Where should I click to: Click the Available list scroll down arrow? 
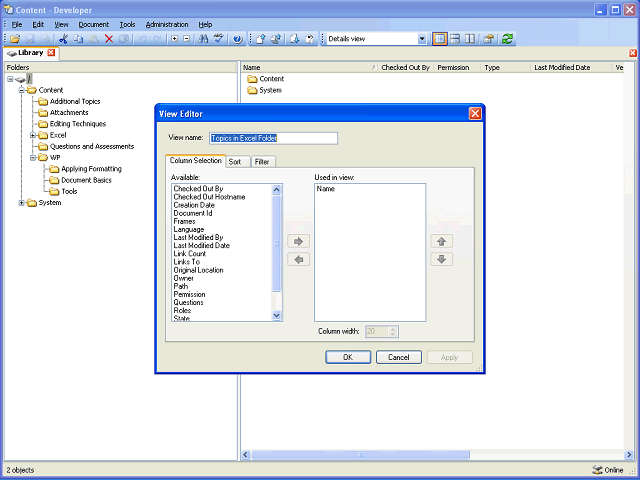(x=276, y=315)
